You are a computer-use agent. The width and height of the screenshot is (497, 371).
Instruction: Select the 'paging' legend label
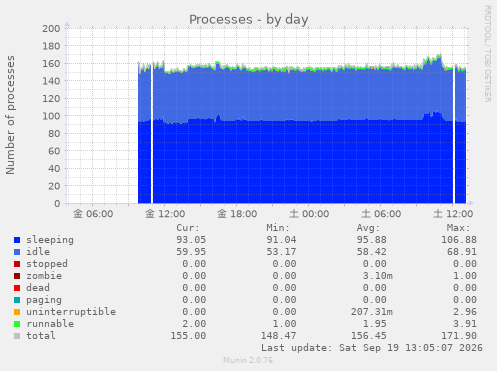pyautogui.click(x=44, y=300)
